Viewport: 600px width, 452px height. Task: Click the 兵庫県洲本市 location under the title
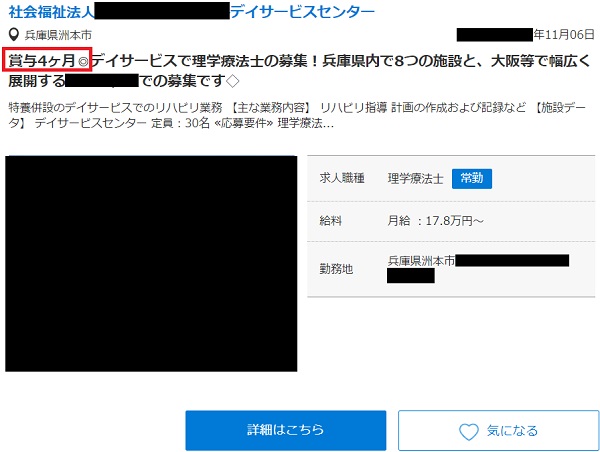pos(58,35)
